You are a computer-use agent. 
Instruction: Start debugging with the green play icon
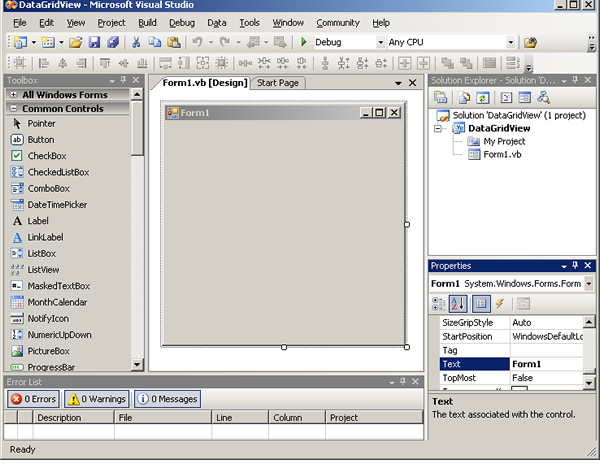pos(304,42)
